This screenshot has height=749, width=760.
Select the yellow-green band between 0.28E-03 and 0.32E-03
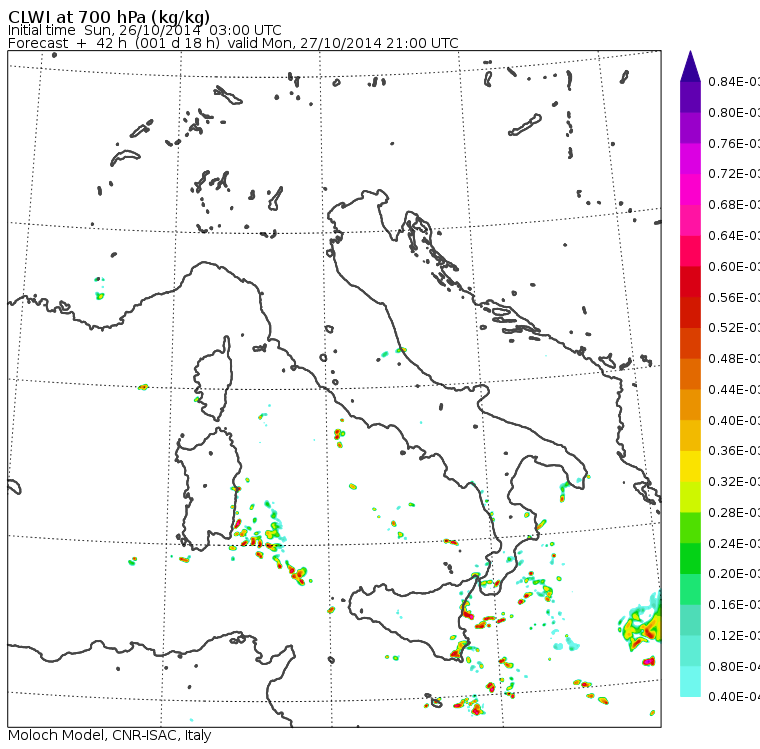pos(690,497)
